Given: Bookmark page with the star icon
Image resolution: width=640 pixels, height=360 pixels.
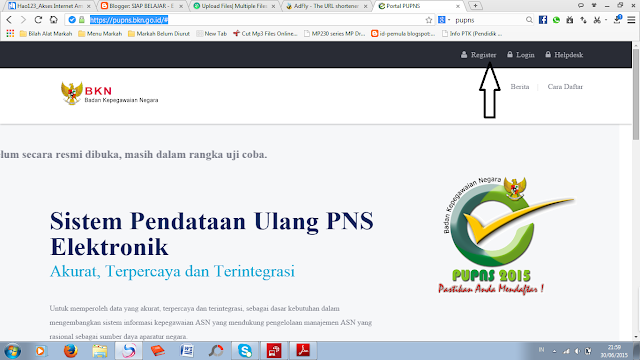Looking at the screenshot, I should pos(429,20).
